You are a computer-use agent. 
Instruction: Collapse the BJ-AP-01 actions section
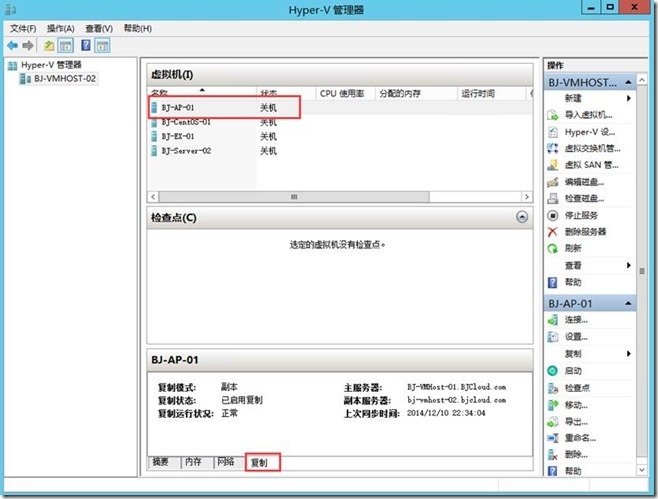pyautogui.click(x=628, y=303)
